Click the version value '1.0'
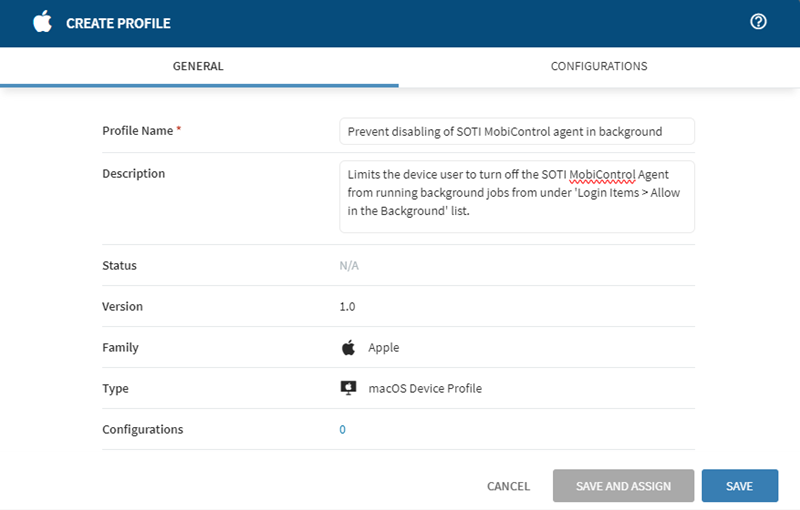 click(x=347, y=307)
